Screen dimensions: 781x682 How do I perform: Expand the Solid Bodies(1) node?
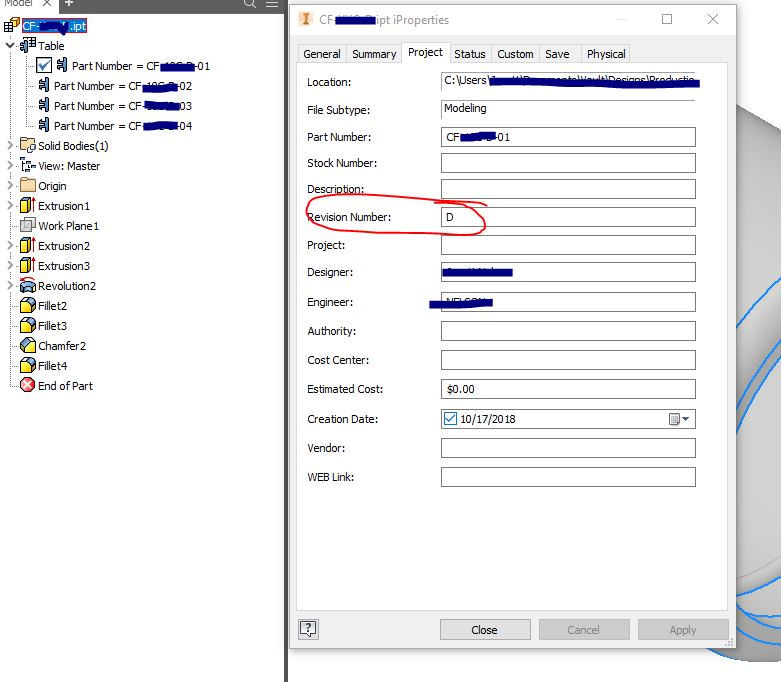(10, 145)
